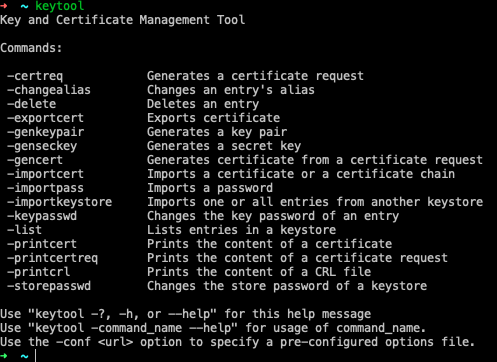
Task: Click 'Exports certificate' description
Action: (x=213, y=118)
